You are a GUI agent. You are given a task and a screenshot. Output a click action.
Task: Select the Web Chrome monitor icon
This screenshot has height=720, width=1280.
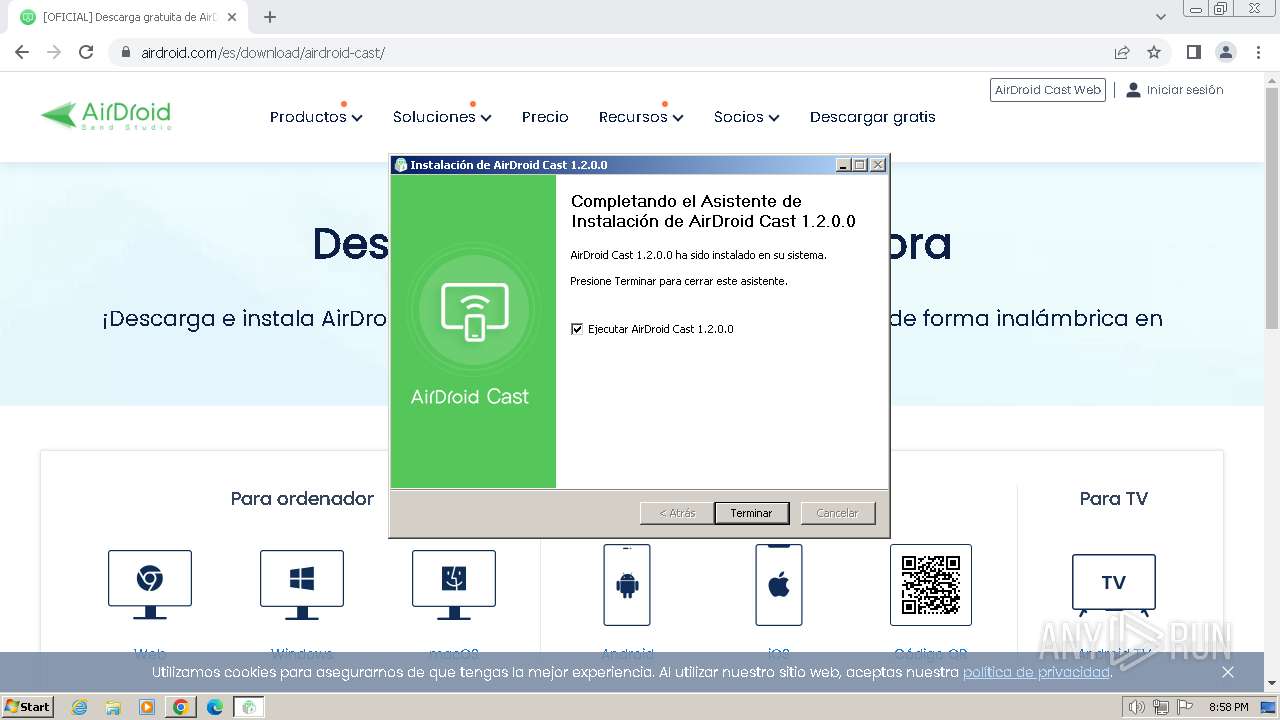(150, 584)
